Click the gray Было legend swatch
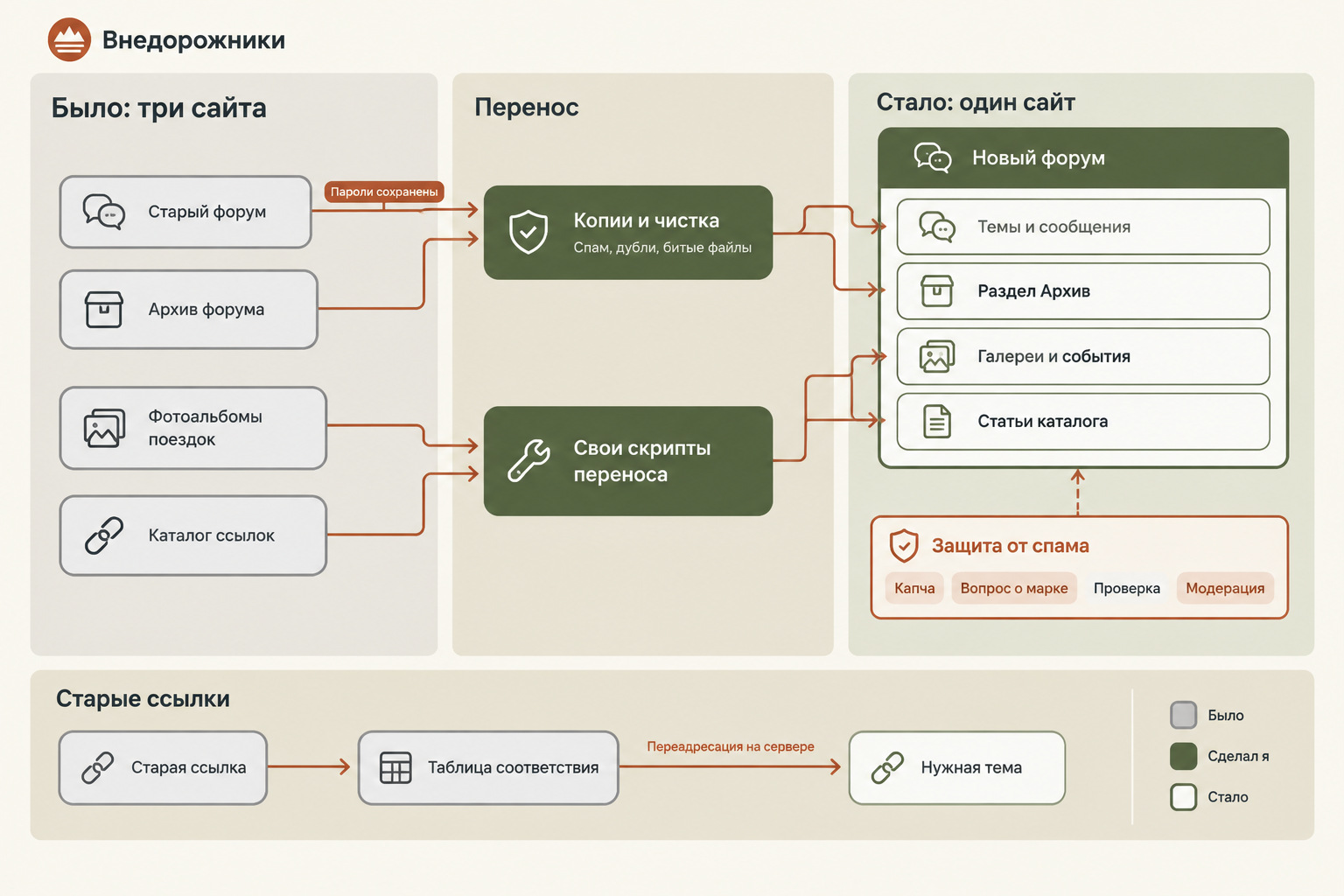 click(x=1184, y=715)
